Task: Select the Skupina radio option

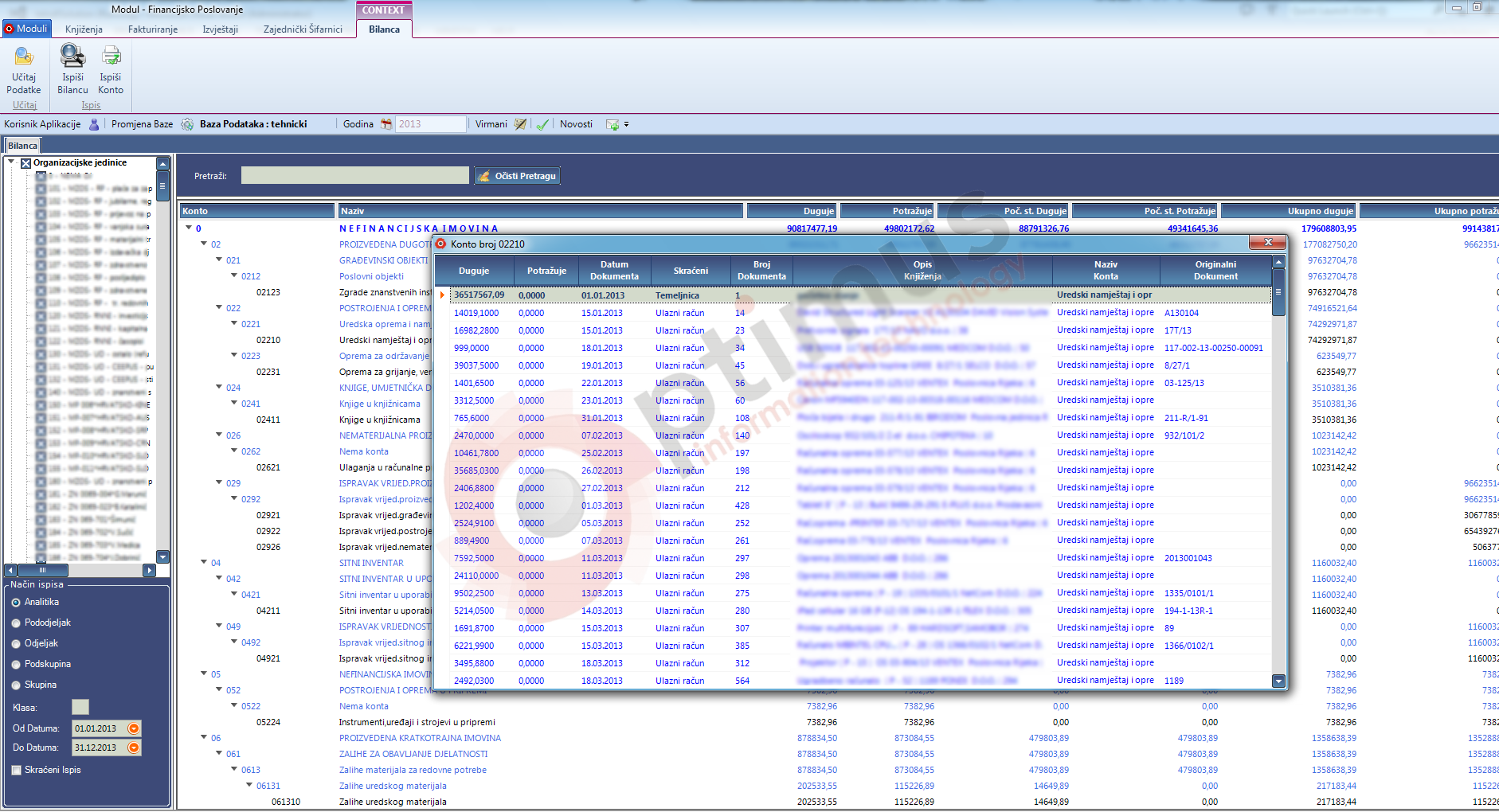Action: [17, 685]
